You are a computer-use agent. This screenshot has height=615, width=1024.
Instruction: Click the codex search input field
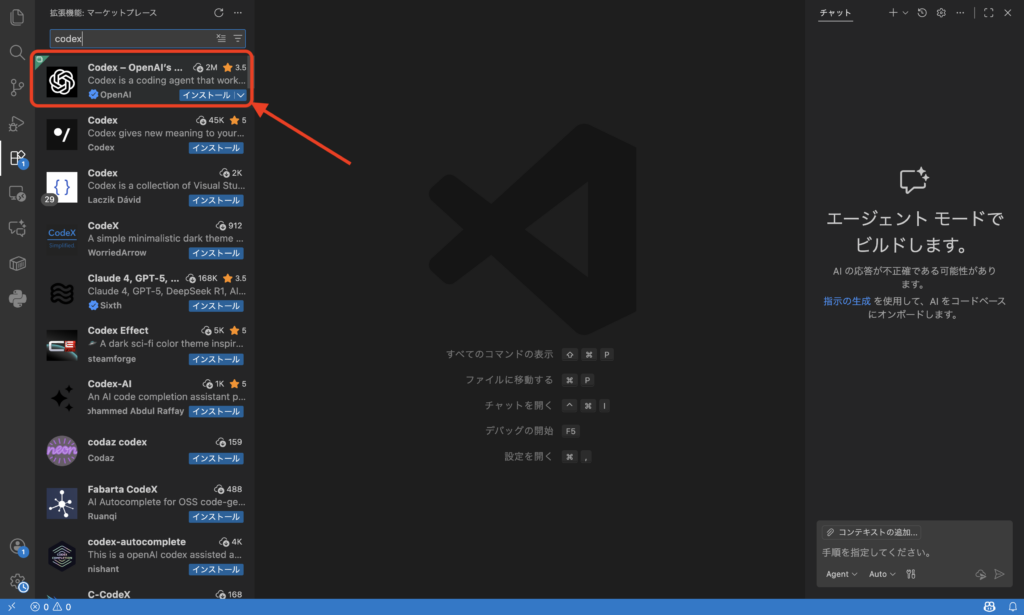130,38
